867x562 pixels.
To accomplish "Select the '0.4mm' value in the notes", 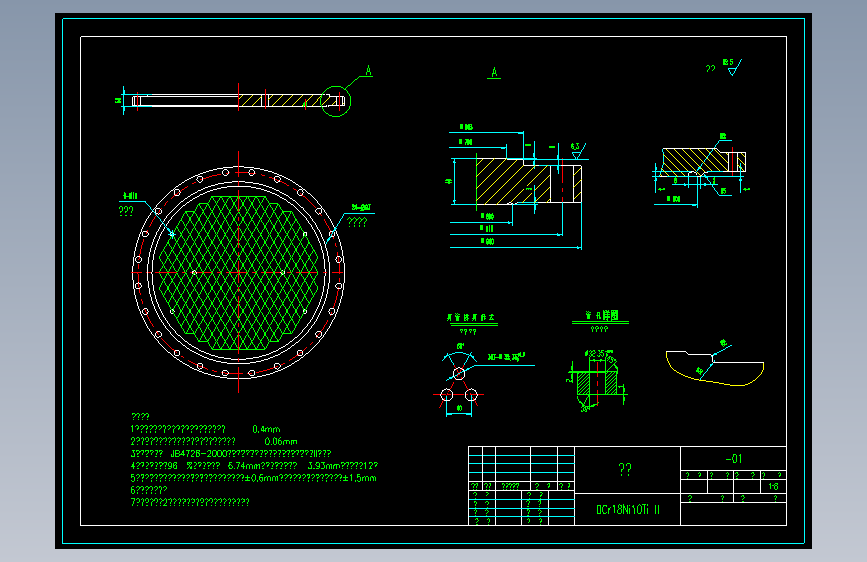I will click(267, 429).
